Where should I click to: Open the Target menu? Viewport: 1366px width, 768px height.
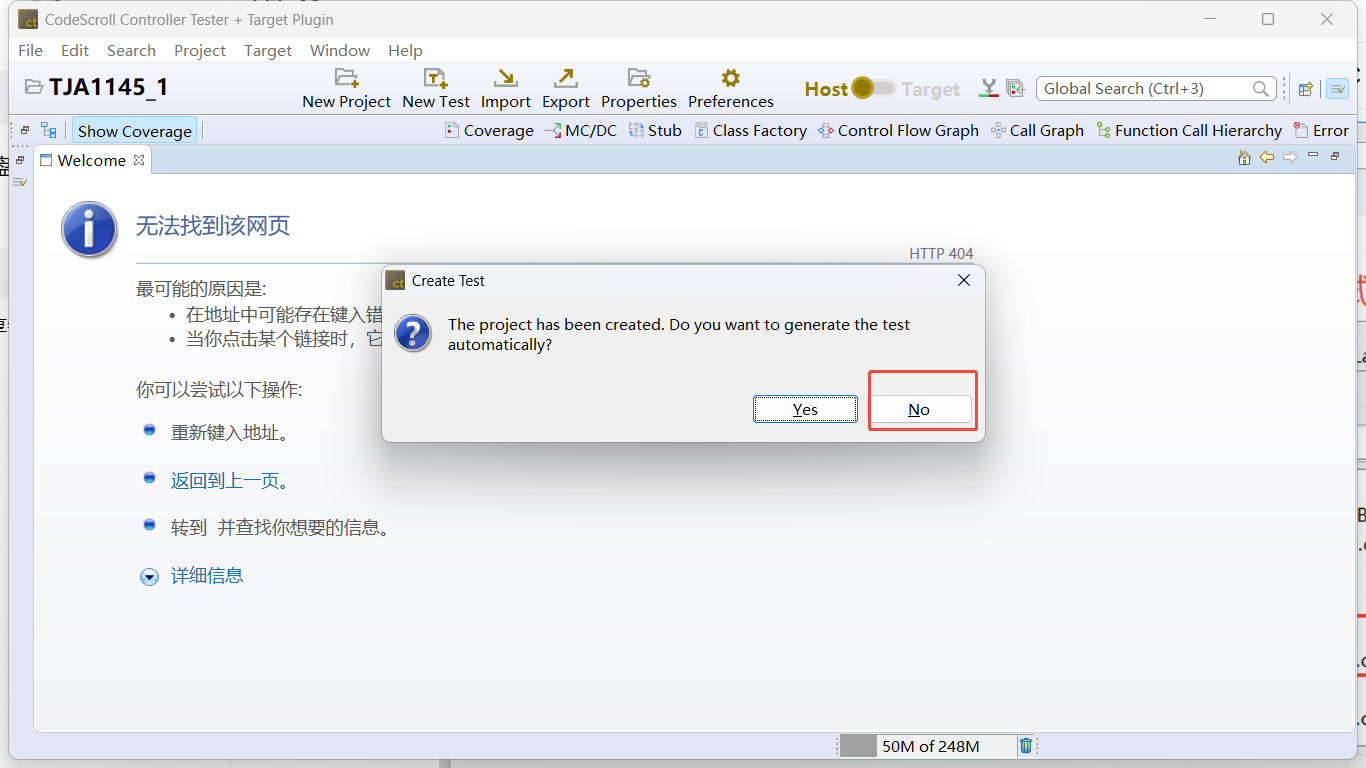[267, 50]
